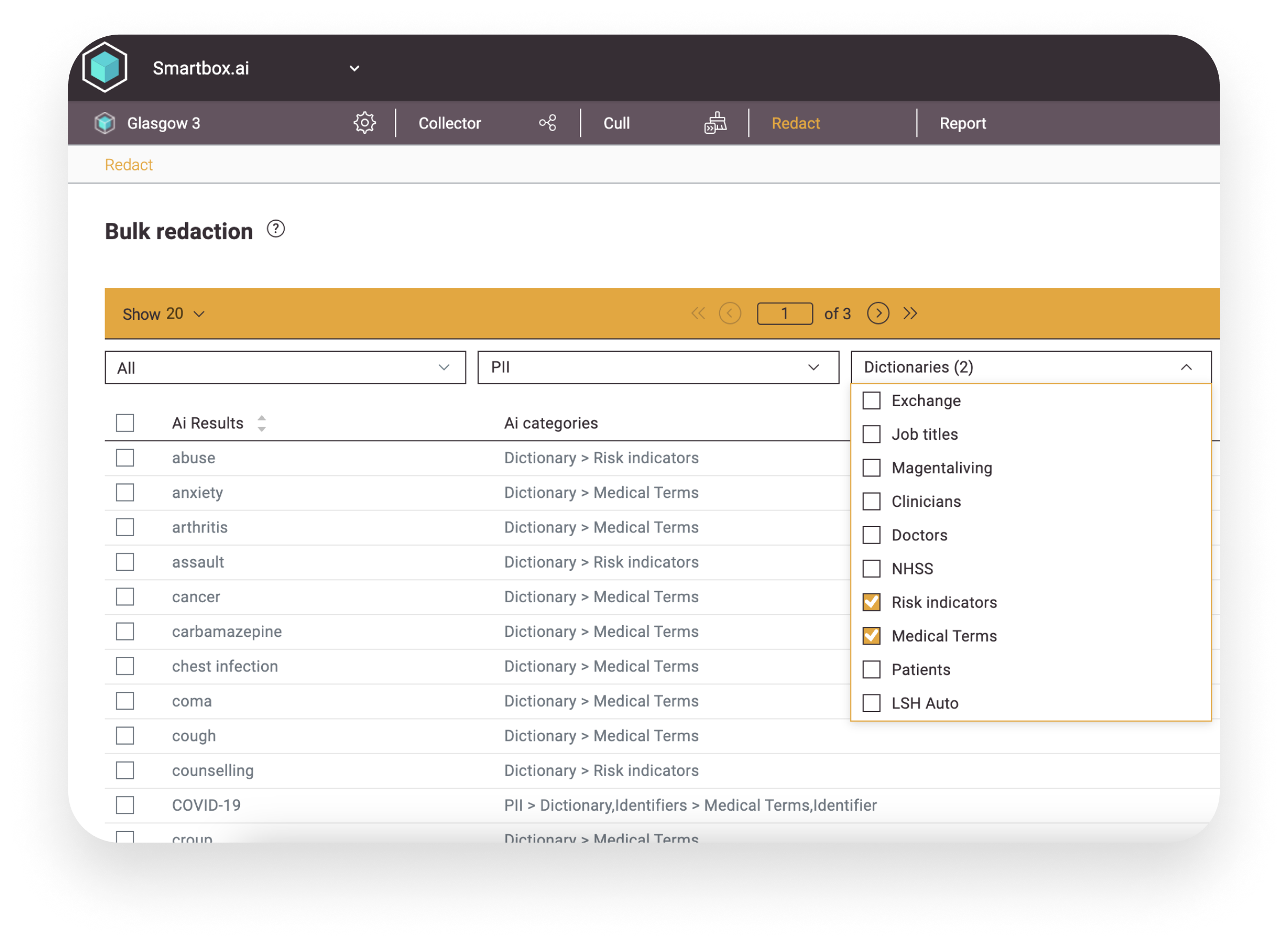
Task: Tick the checkbox for anxiety row
Action: tap(125, 492)
